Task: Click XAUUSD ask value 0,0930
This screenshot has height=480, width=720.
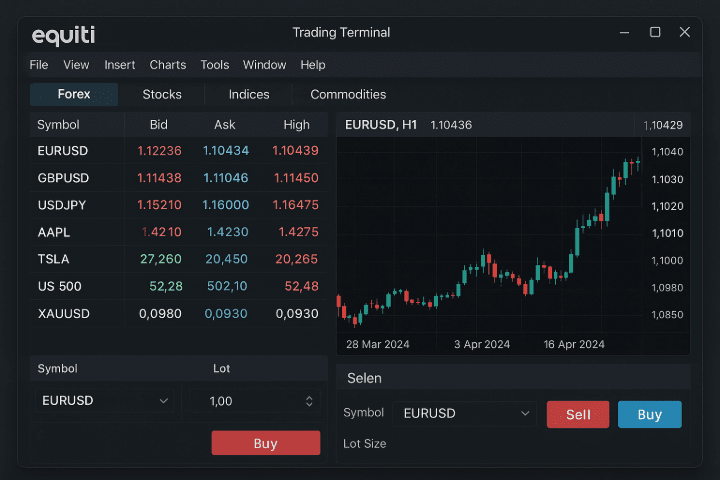Action: pyautogui.click(x=226, y=313)
